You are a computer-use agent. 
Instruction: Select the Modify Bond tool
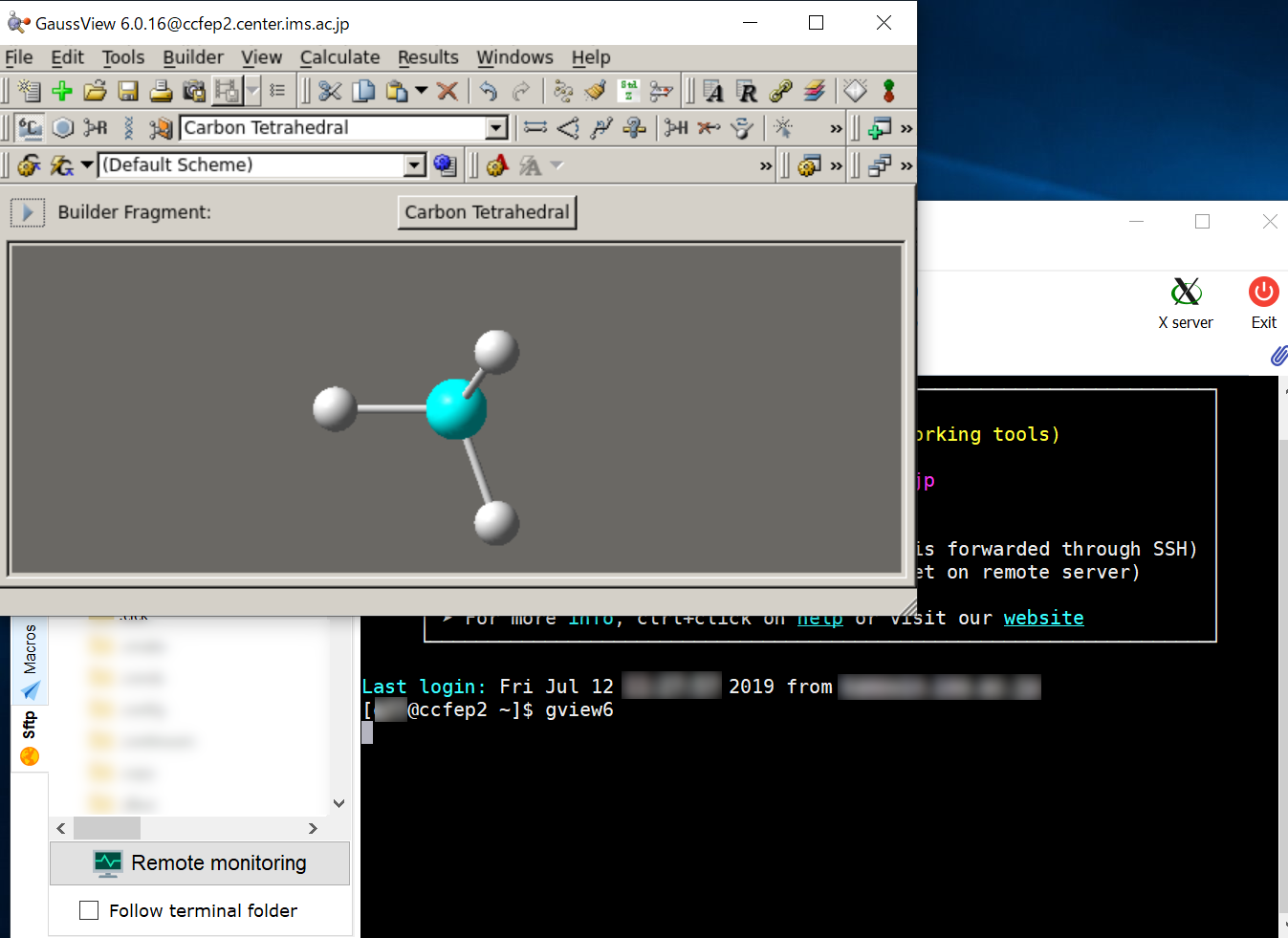coord(535,128)
